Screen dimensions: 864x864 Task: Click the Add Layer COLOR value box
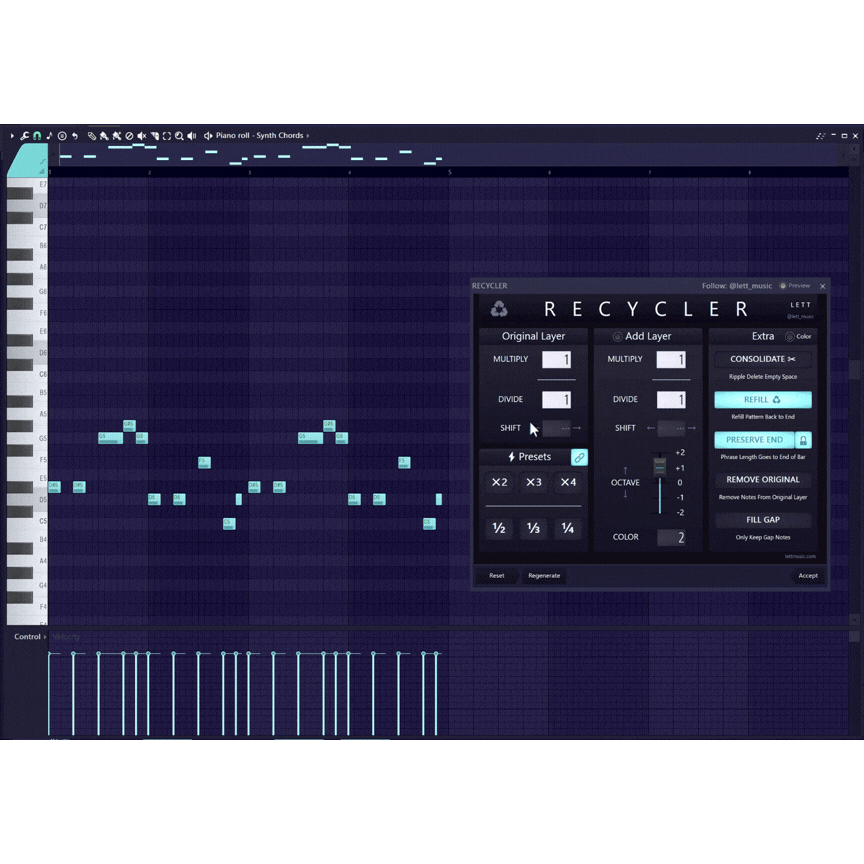[671, 538]
